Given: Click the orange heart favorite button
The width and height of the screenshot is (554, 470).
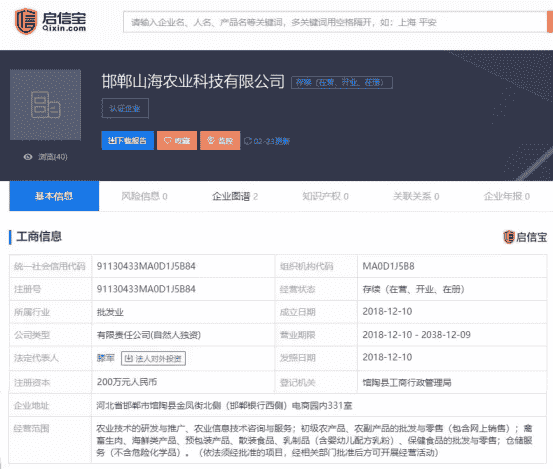Looking at the screenshot, I should pos(177,141).
